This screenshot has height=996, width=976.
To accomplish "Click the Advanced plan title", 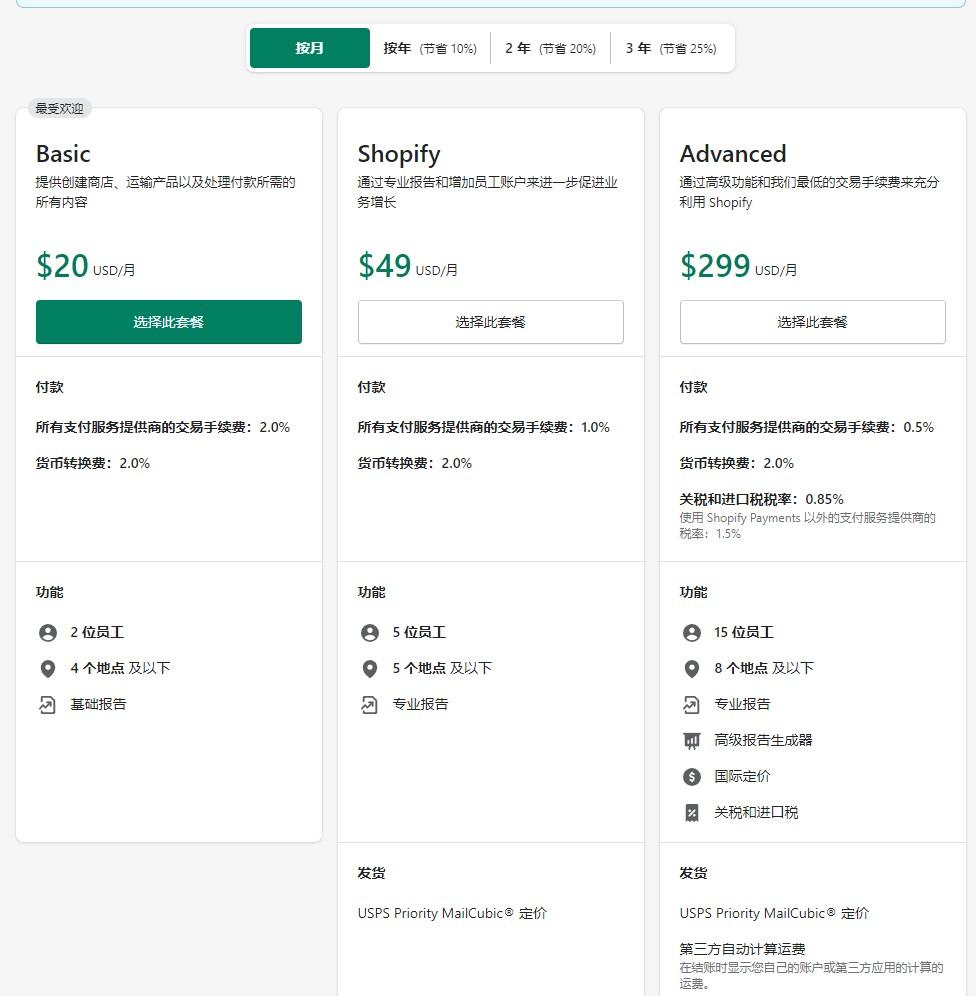I will pyautogui.click(x=733, y=154).
